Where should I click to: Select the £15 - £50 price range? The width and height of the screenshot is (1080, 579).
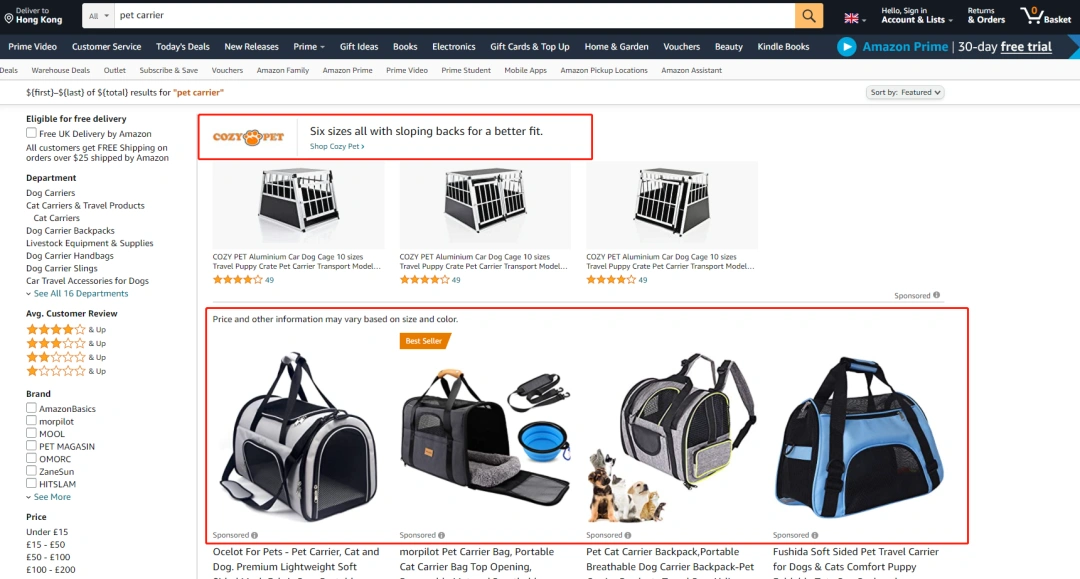tap(45, 545)
